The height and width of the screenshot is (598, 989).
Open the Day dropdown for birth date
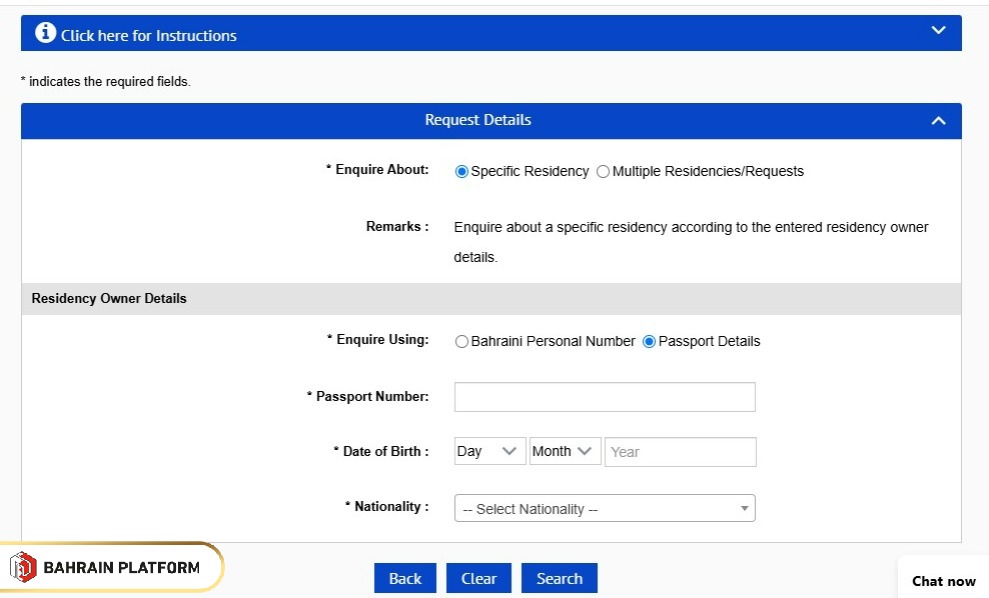(490, 452)
